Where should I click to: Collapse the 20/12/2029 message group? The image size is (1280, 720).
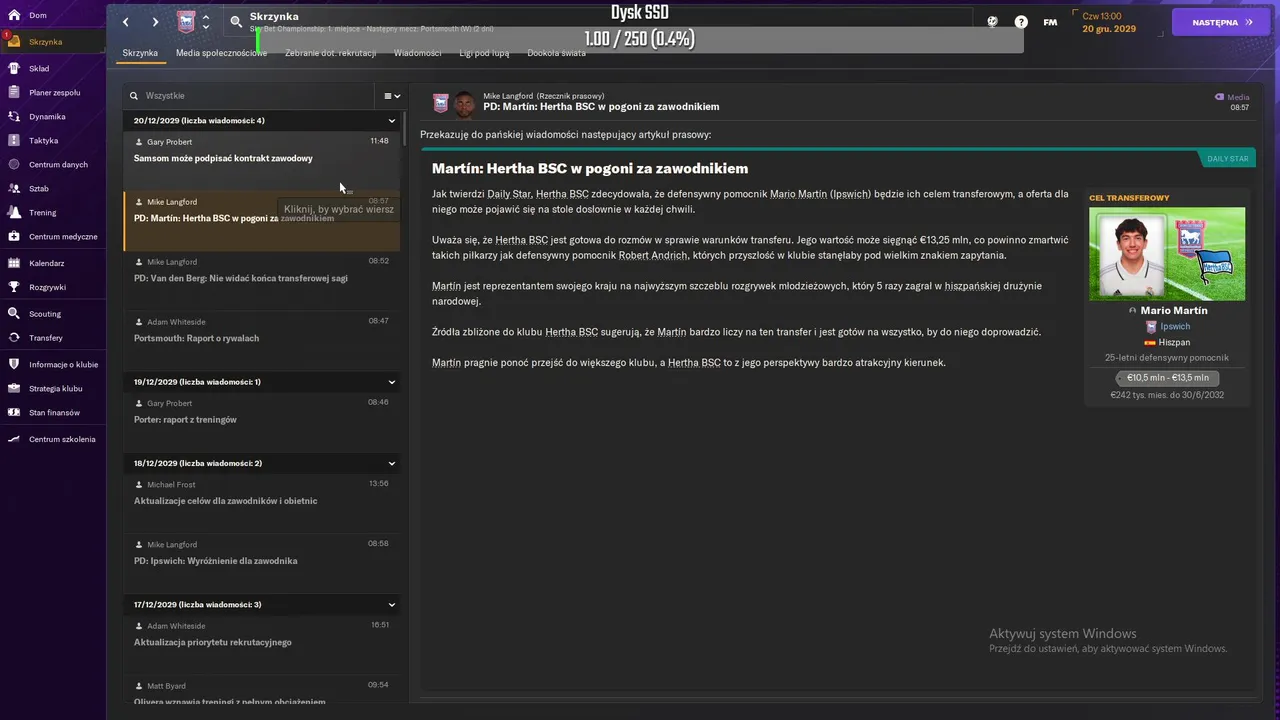(x=392, y=121)
